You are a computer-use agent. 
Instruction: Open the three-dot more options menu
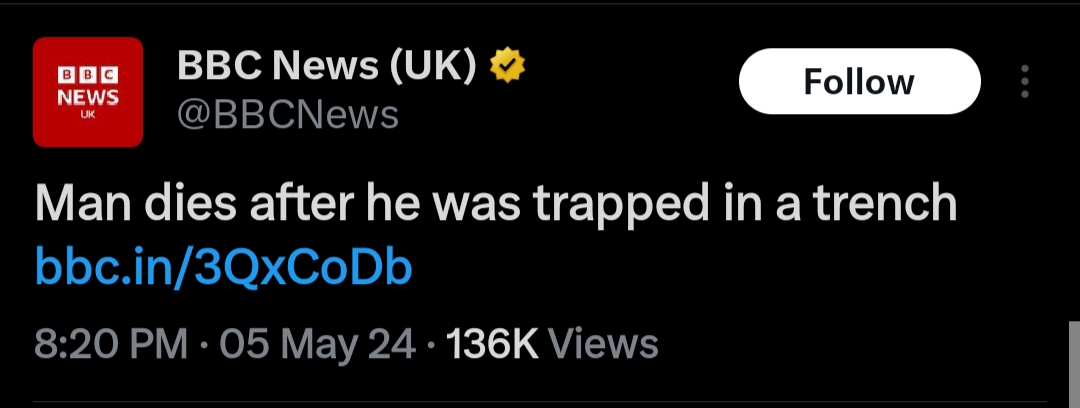point(1024,82)
